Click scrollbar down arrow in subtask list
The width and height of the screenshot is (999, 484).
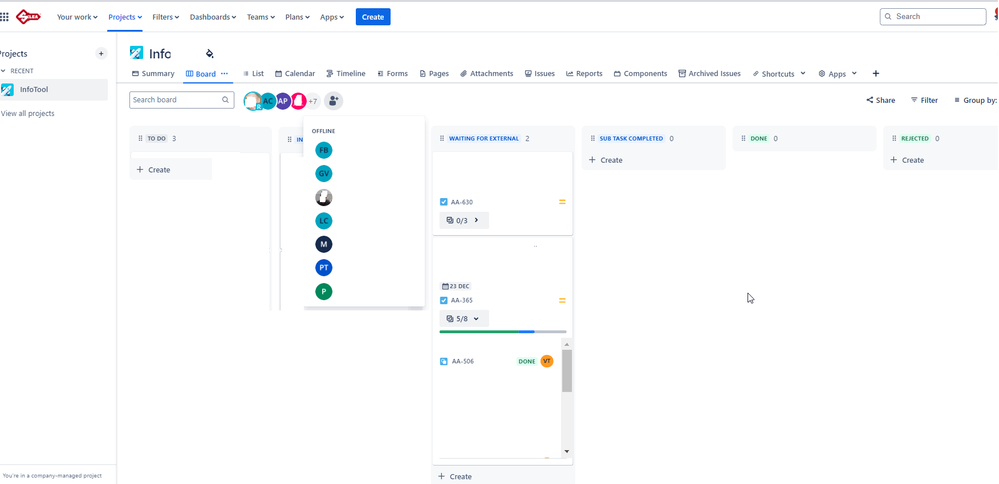(566, 452)
